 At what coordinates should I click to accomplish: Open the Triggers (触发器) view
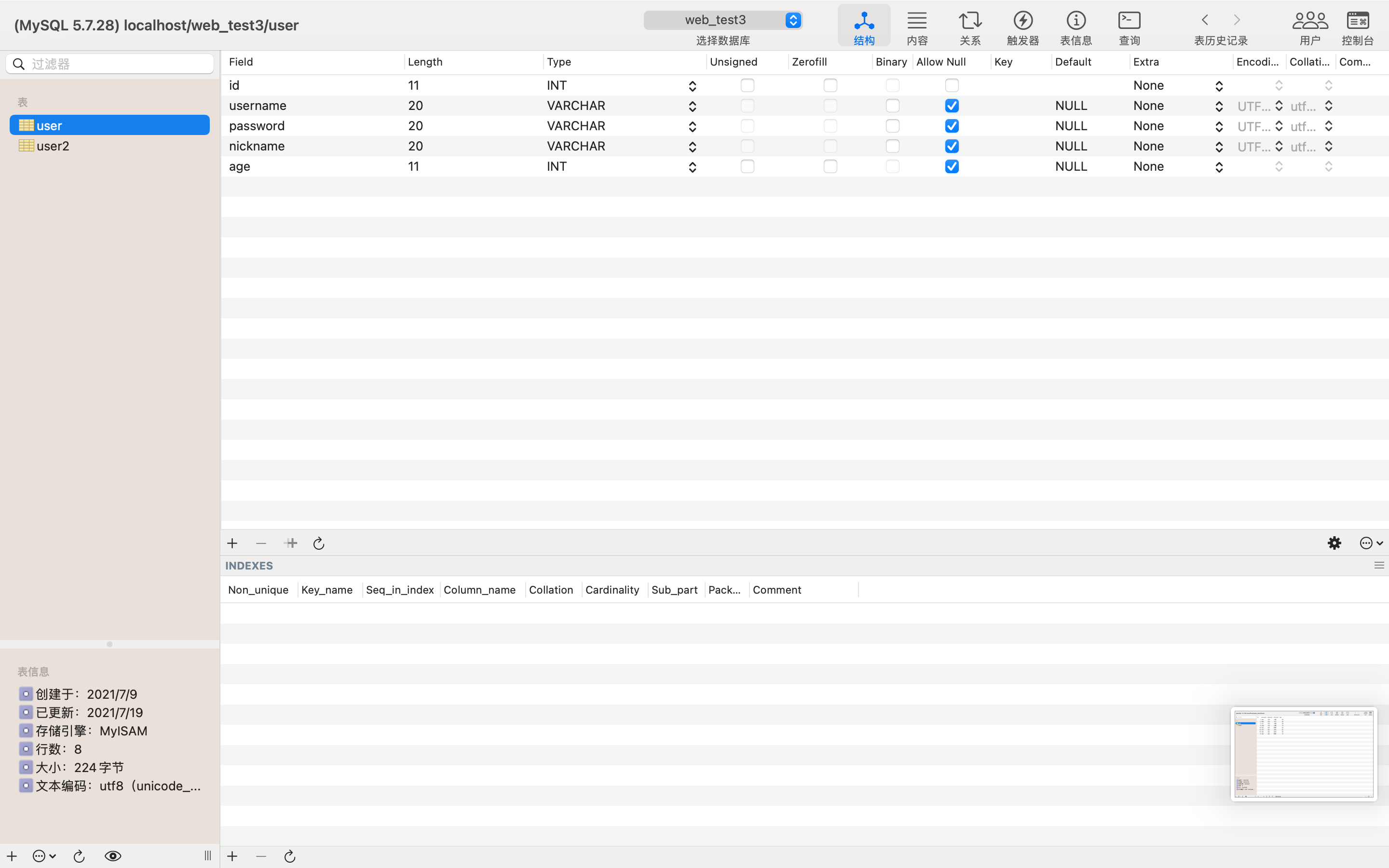click(x=1022, y=27)
